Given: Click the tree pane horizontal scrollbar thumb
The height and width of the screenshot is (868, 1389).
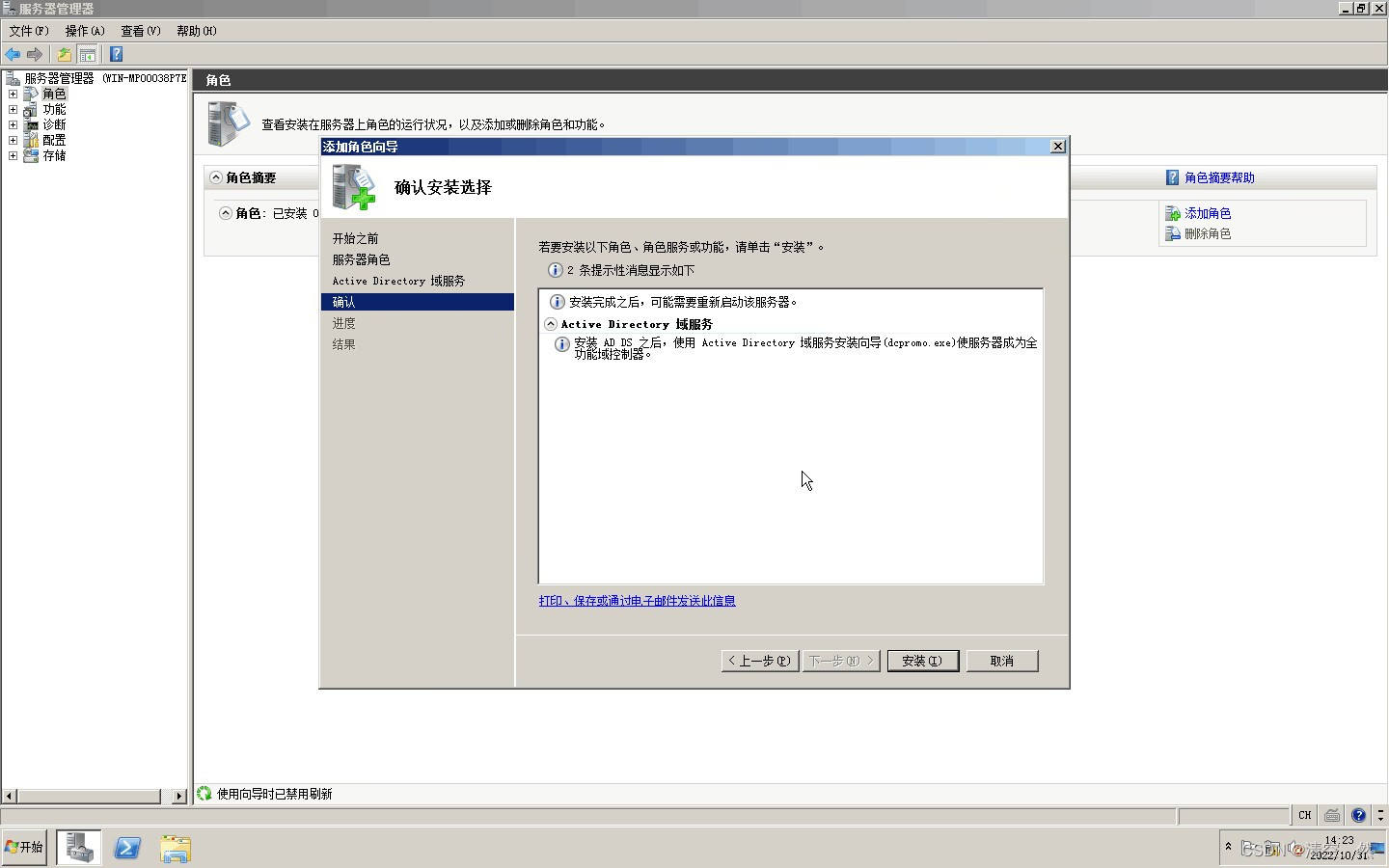Looking at the screenshot, I should click(x=89, y=797).
